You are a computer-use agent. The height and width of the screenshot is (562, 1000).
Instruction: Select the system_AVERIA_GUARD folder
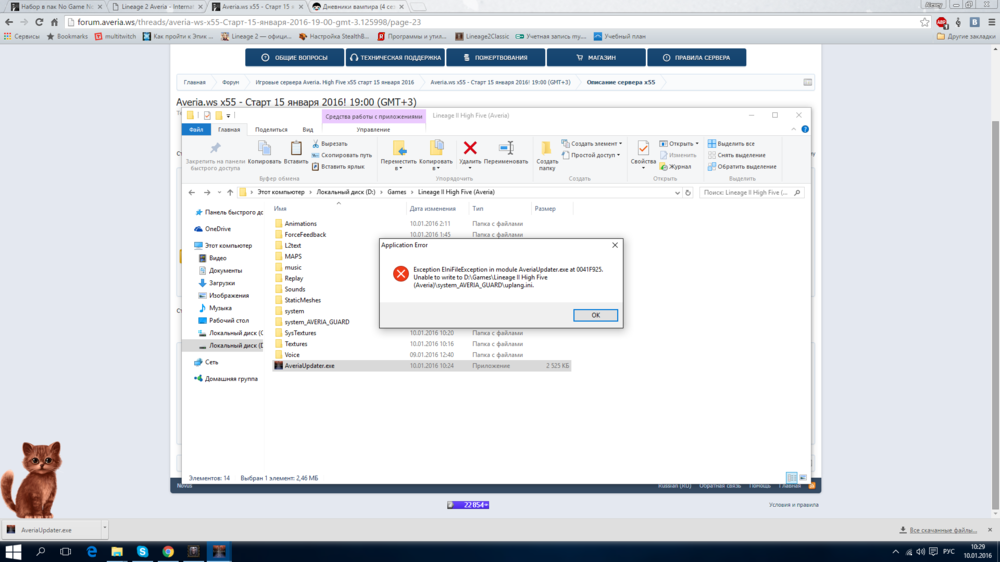(316, 322)
